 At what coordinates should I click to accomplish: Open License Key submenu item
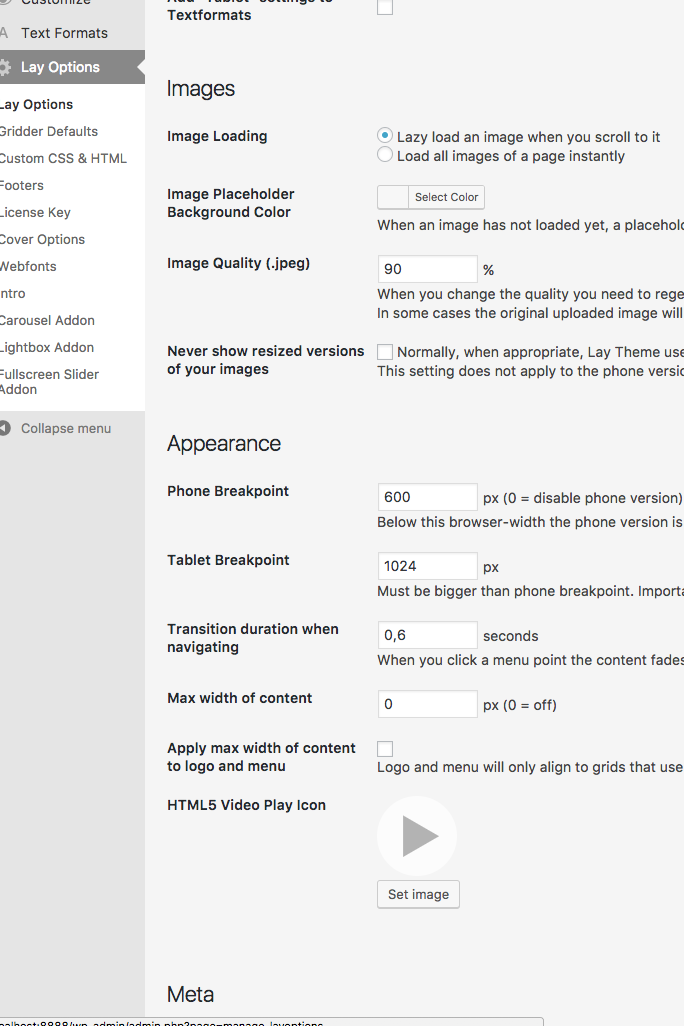[x=35, y=212]
